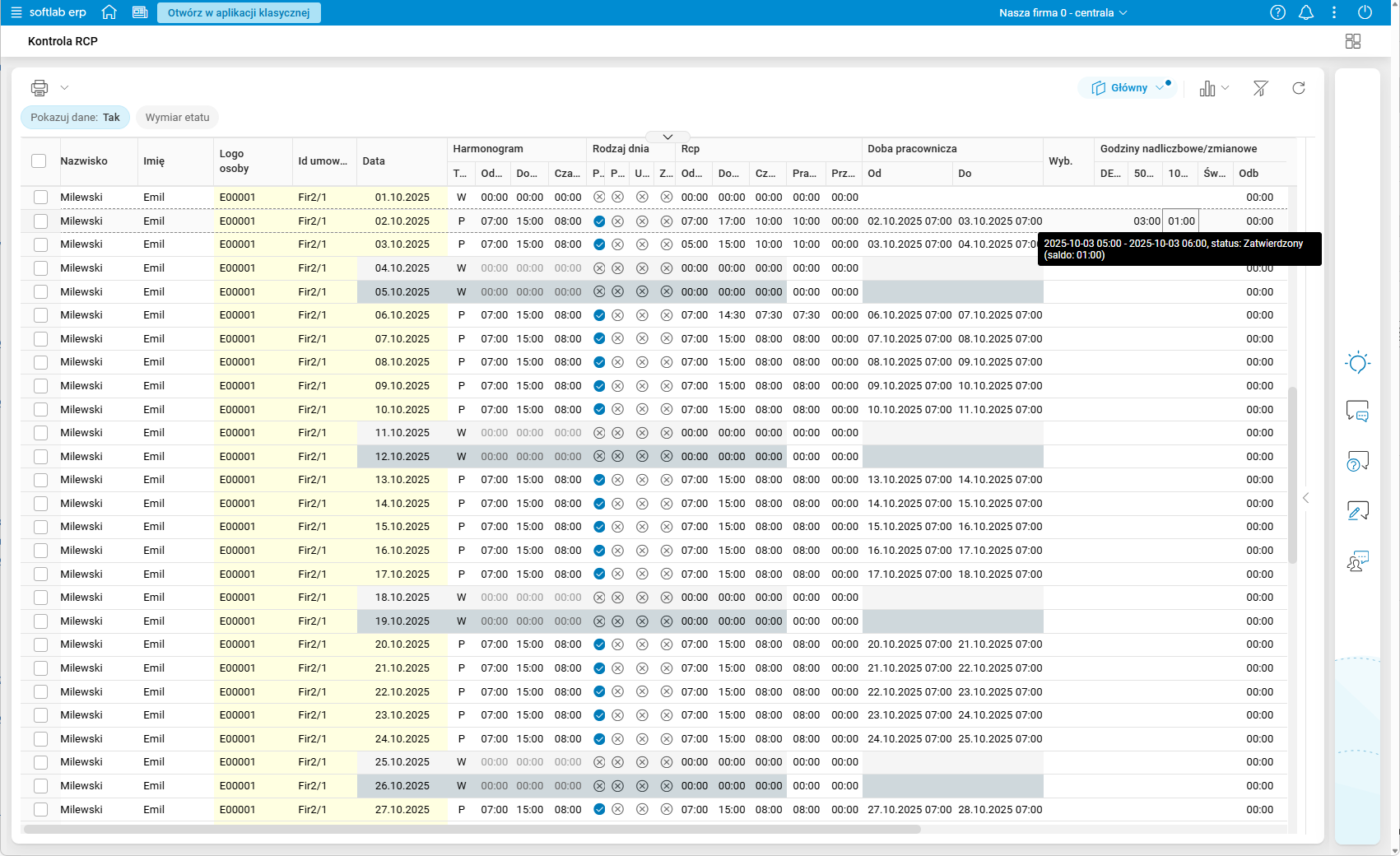
Task: Sort by the Nazwisko column header
Action: [84, 161]
